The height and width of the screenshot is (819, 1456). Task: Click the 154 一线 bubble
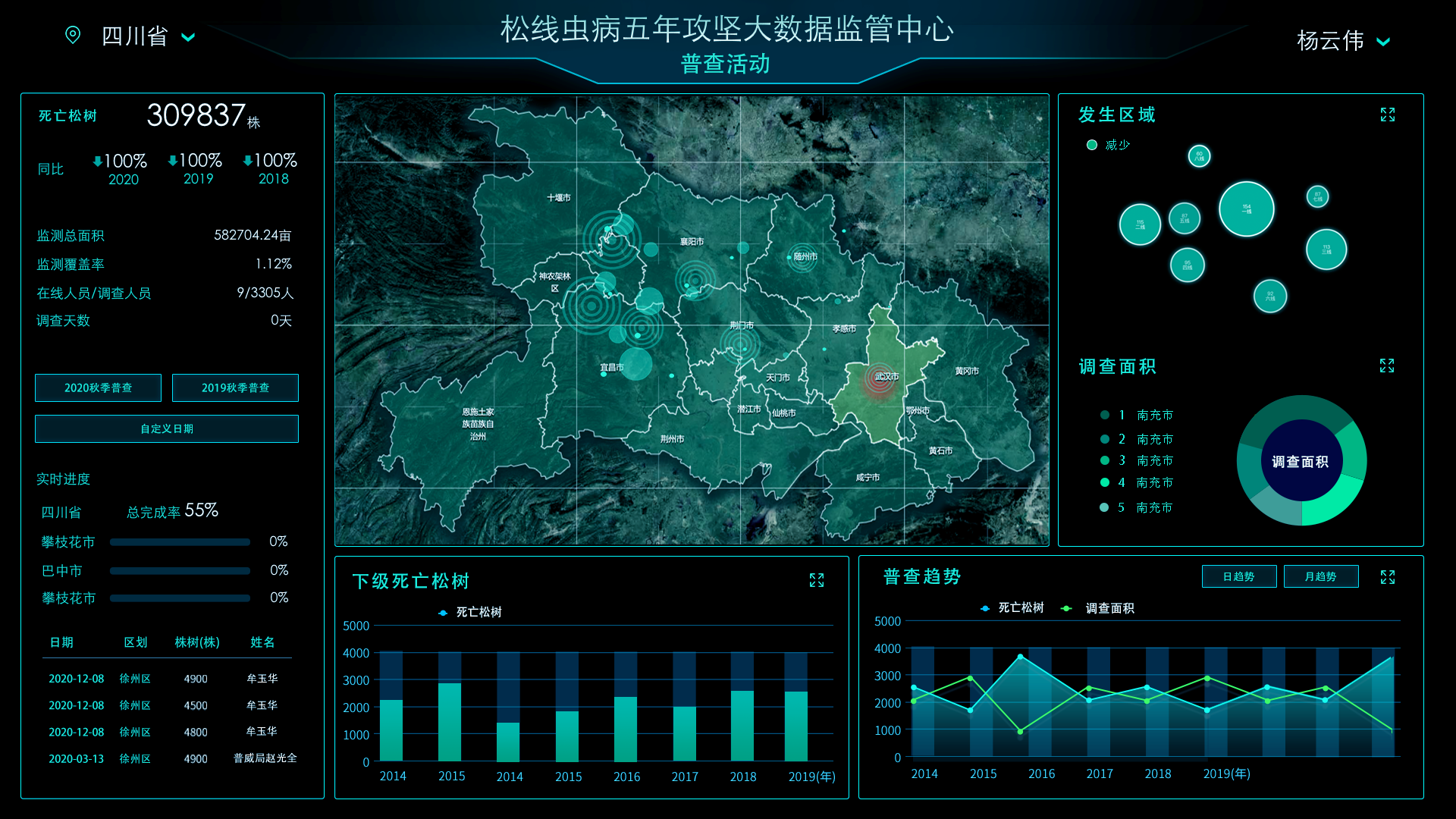click(x=1246, y=209)
